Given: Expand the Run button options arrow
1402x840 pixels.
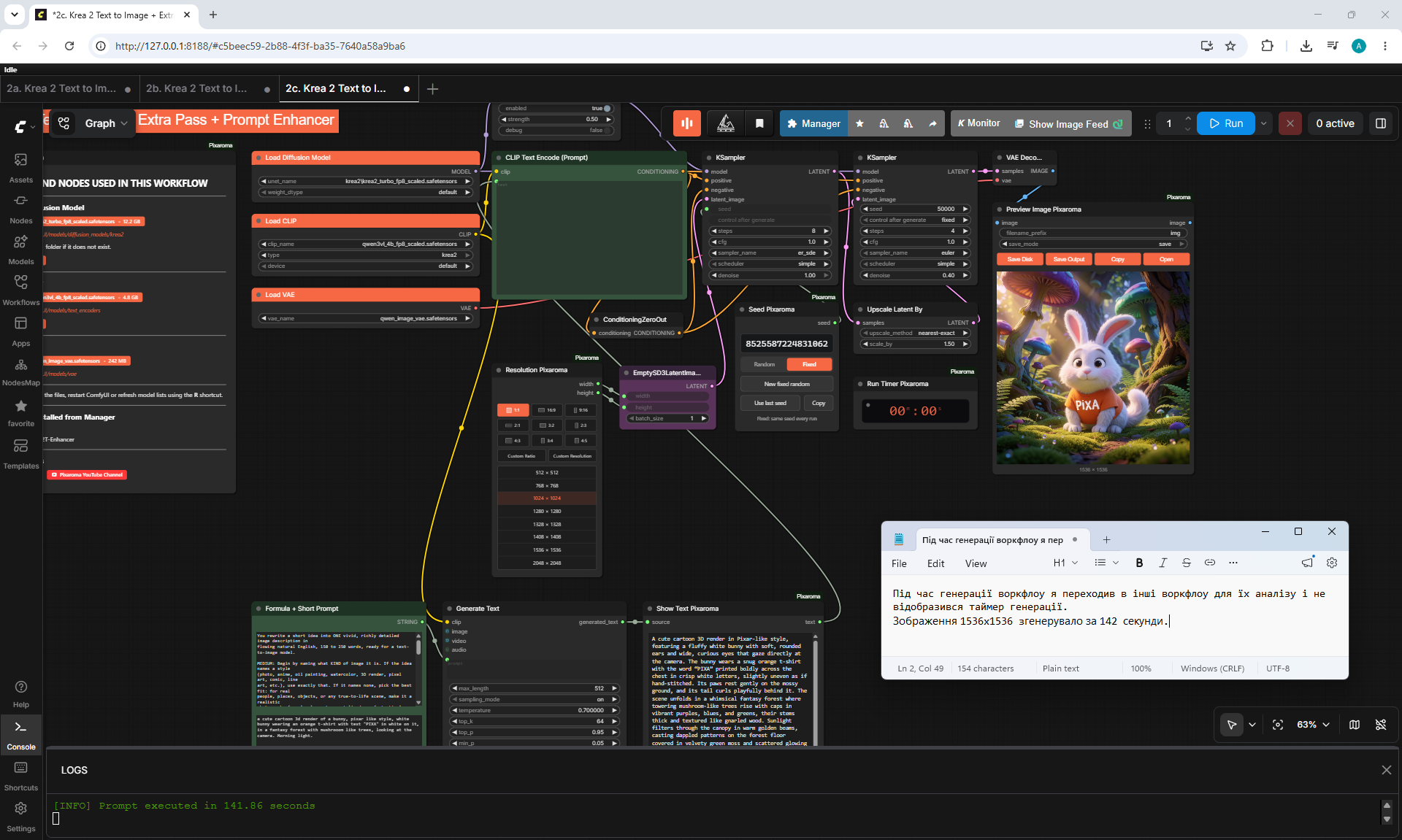Looking at the screenshot, I should (x=1264, y=123).
